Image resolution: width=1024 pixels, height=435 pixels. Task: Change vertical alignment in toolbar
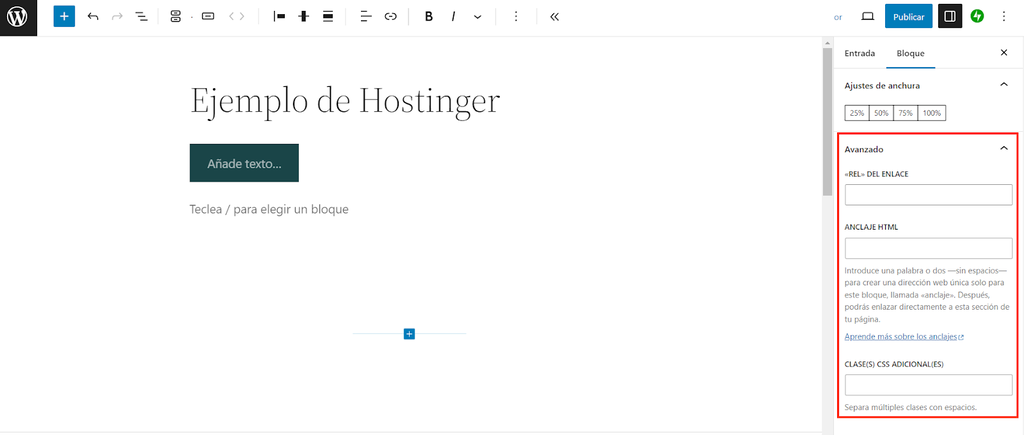point(304,16)
